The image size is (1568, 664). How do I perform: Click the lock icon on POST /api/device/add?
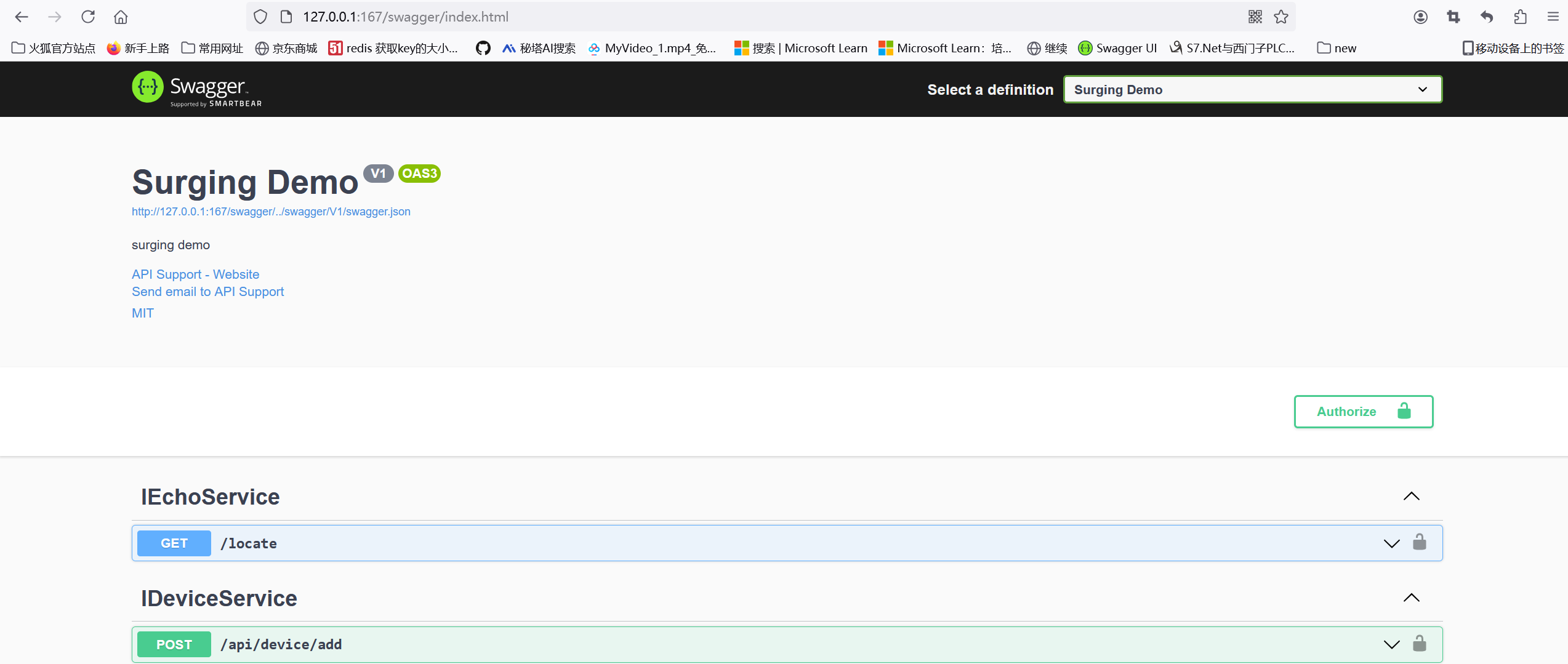(x=1420, y=643)
